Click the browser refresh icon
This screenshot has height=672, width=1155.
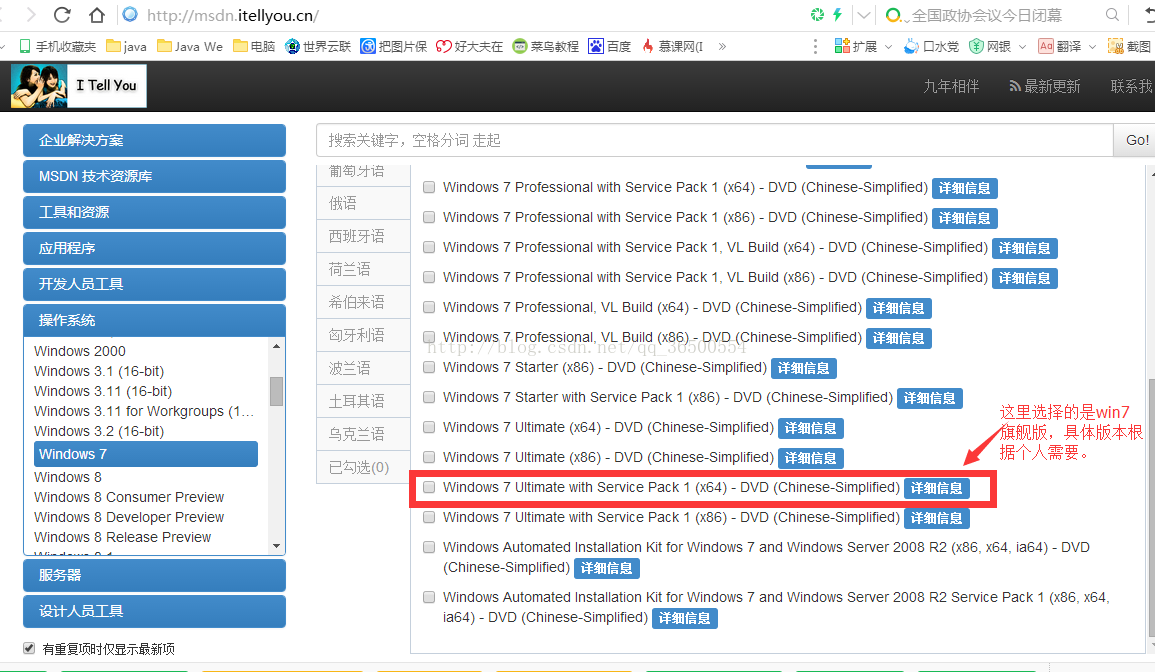point(63,15)
